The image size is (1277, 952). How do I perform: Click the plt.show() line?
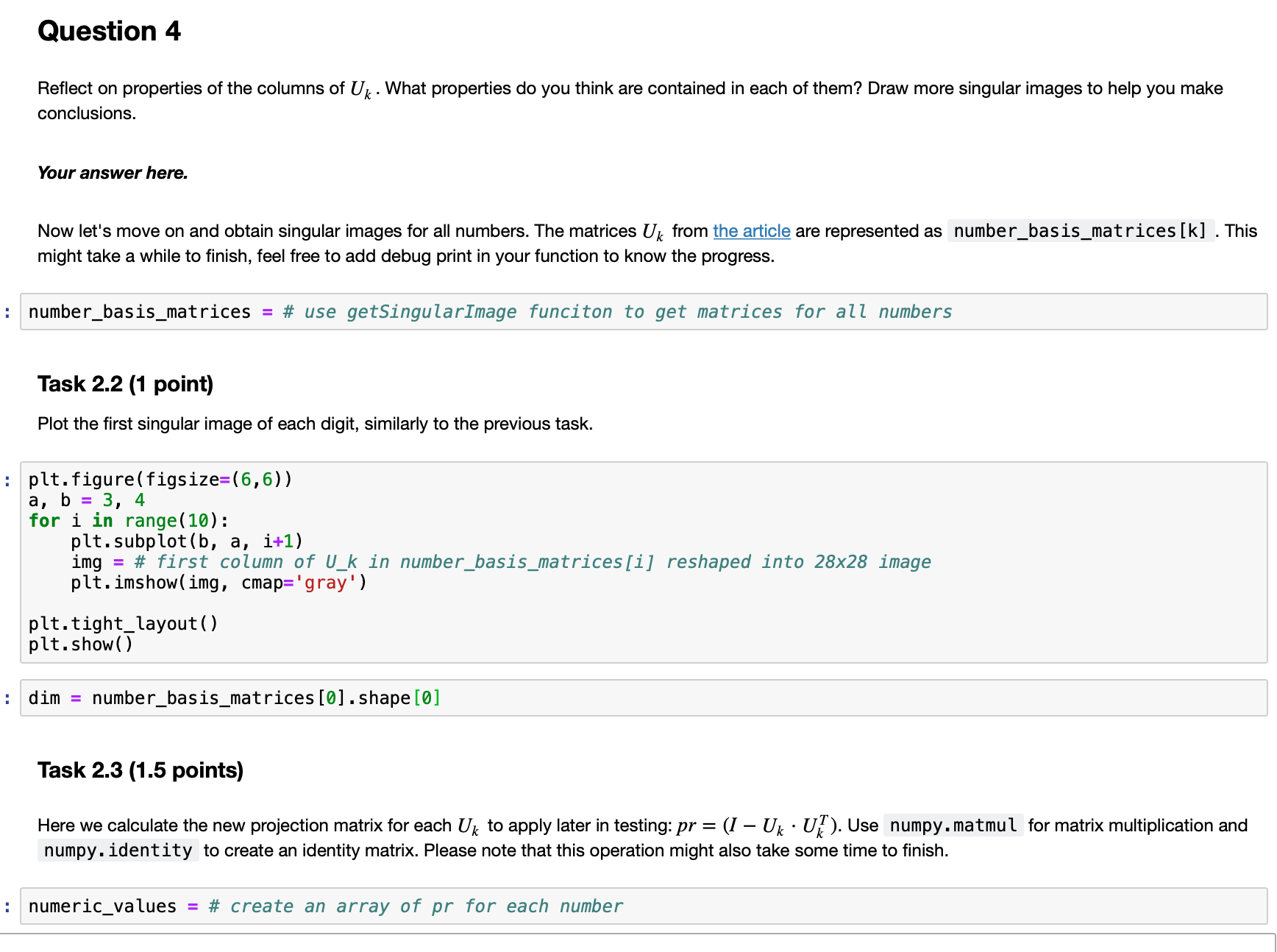click(81, 644)
